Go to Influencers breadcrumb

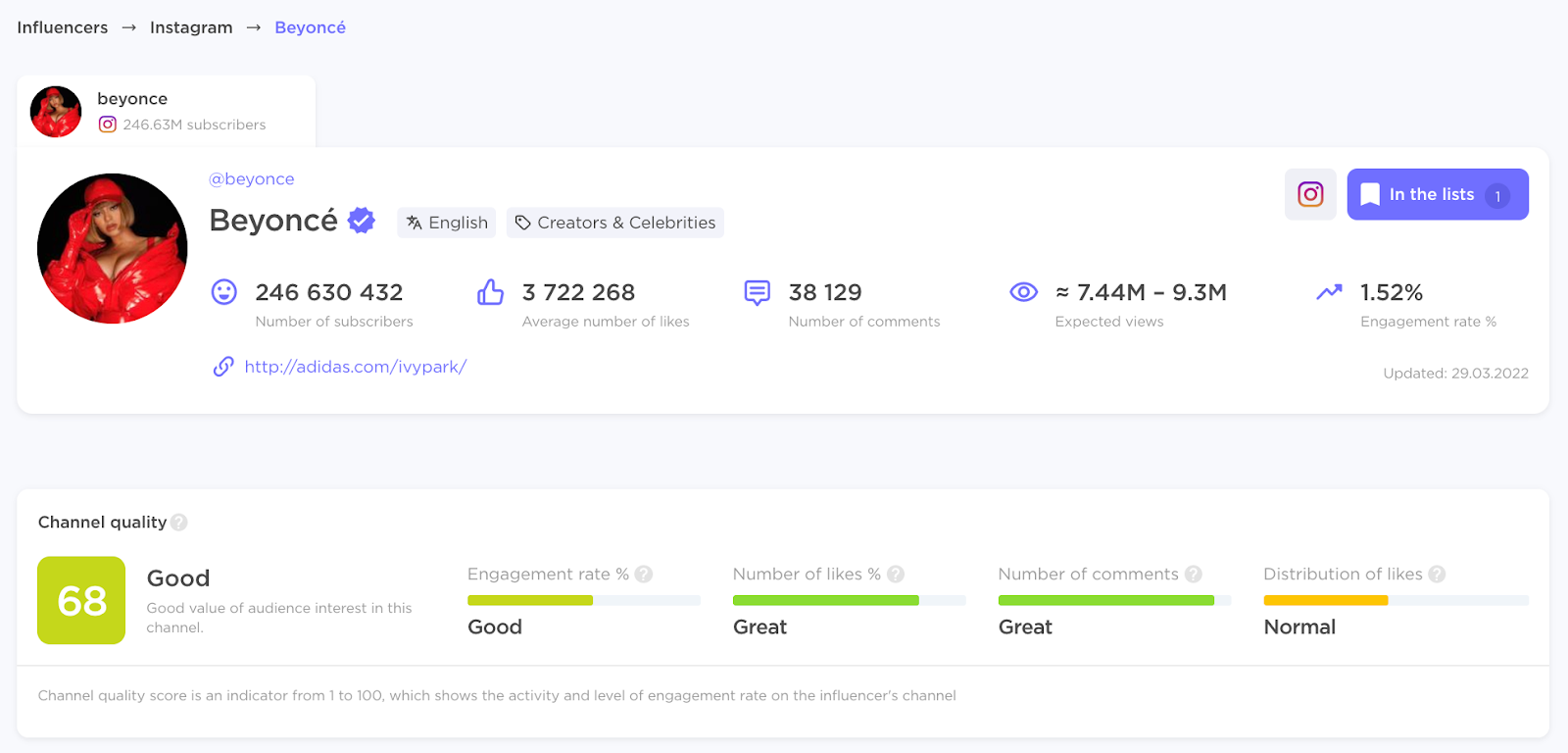(x=63, y=27)
